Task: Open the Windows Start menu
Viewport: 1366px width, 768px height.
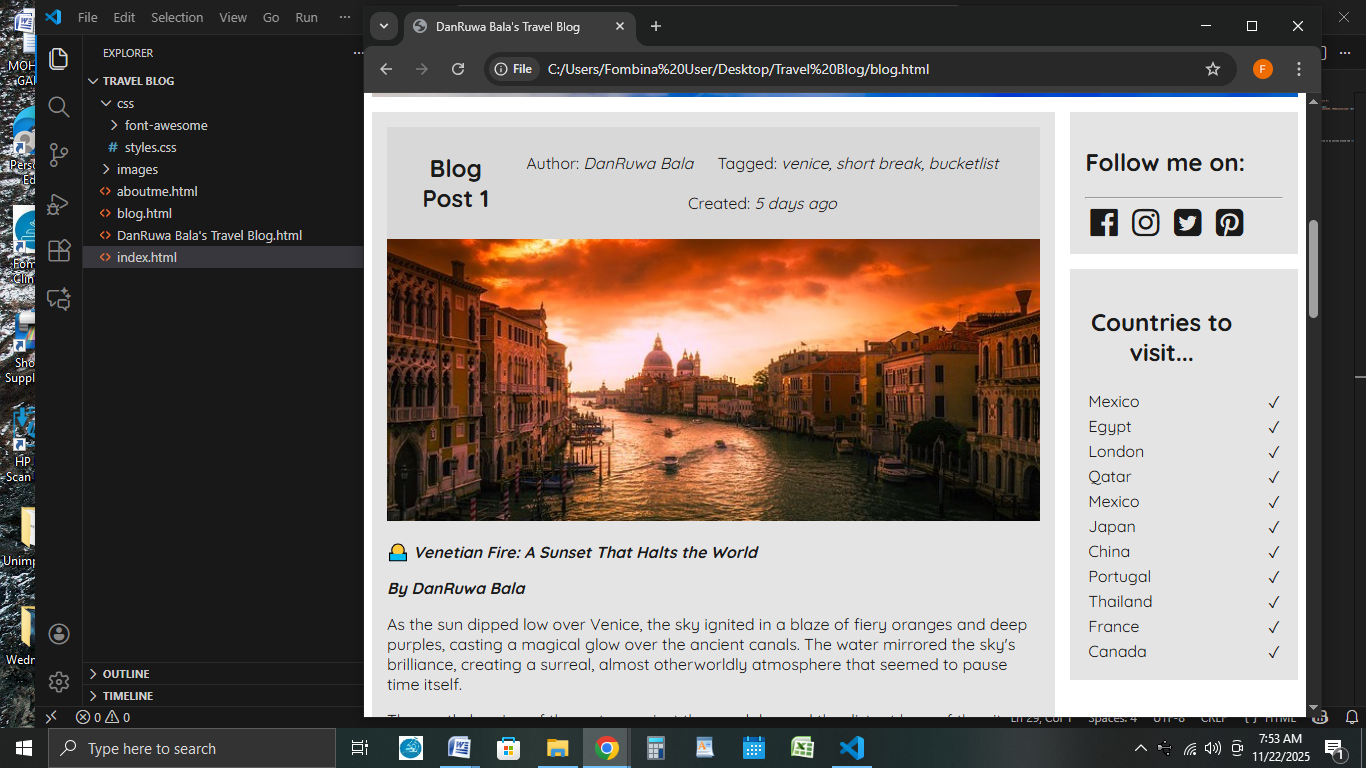Action: pyautogui.click(x=24, y=748)
